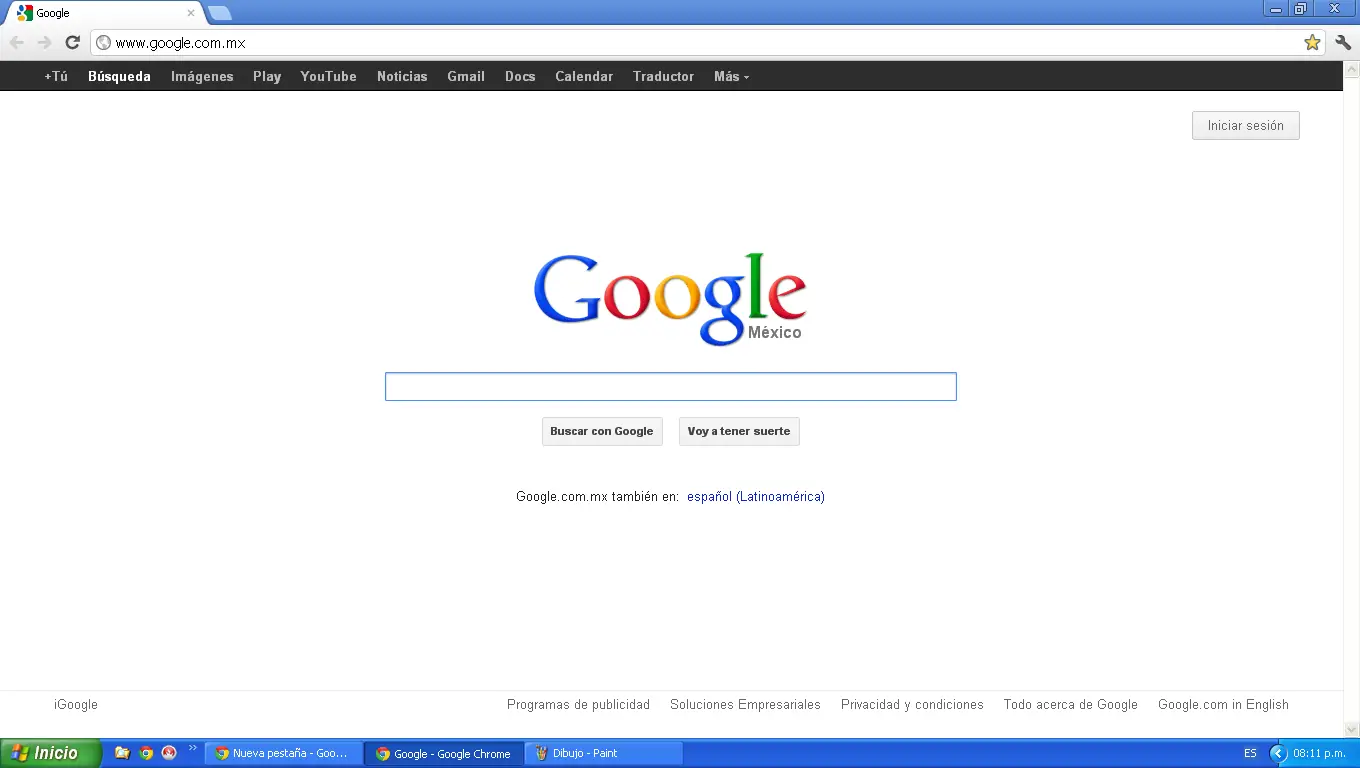Open Noticias from the Google bar

click(x=402, y=76)
